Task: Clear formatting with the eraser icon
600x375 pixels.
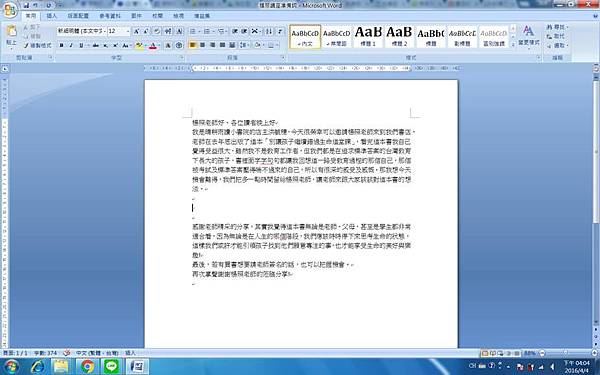Action: (157, 31)
